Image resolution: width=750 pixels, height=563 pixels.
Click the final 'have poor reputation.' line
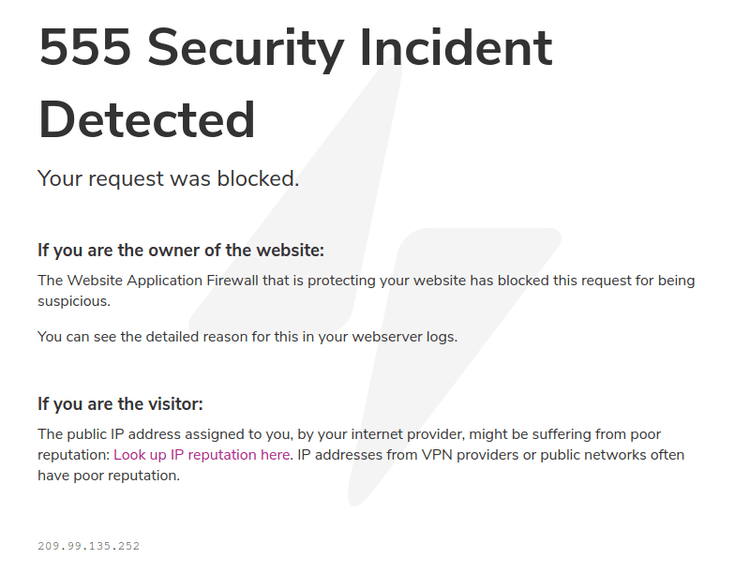[108, 475]
